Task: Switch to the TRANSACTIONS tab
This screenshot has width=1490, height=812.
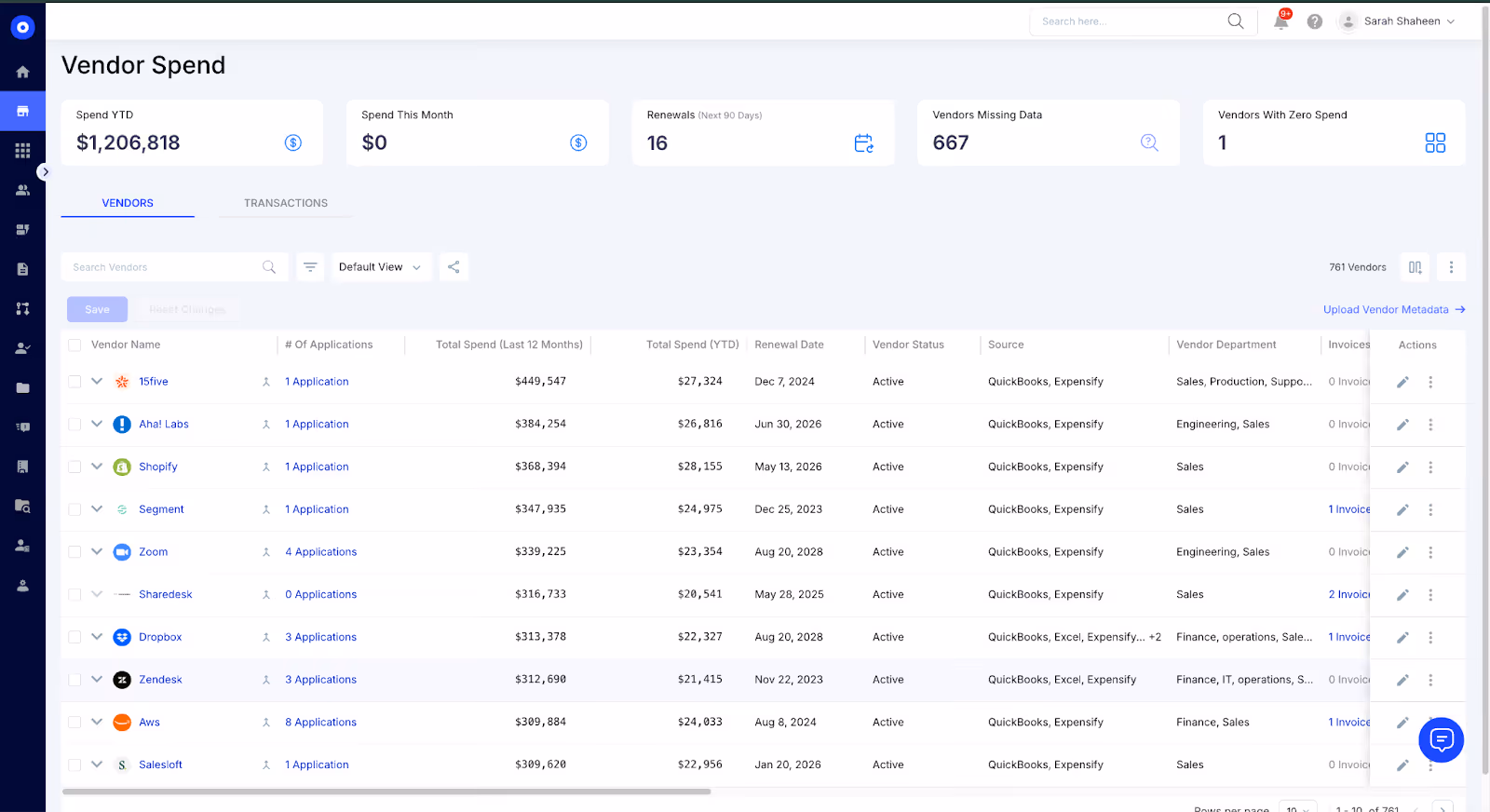Action: click(x=286, y=203)
